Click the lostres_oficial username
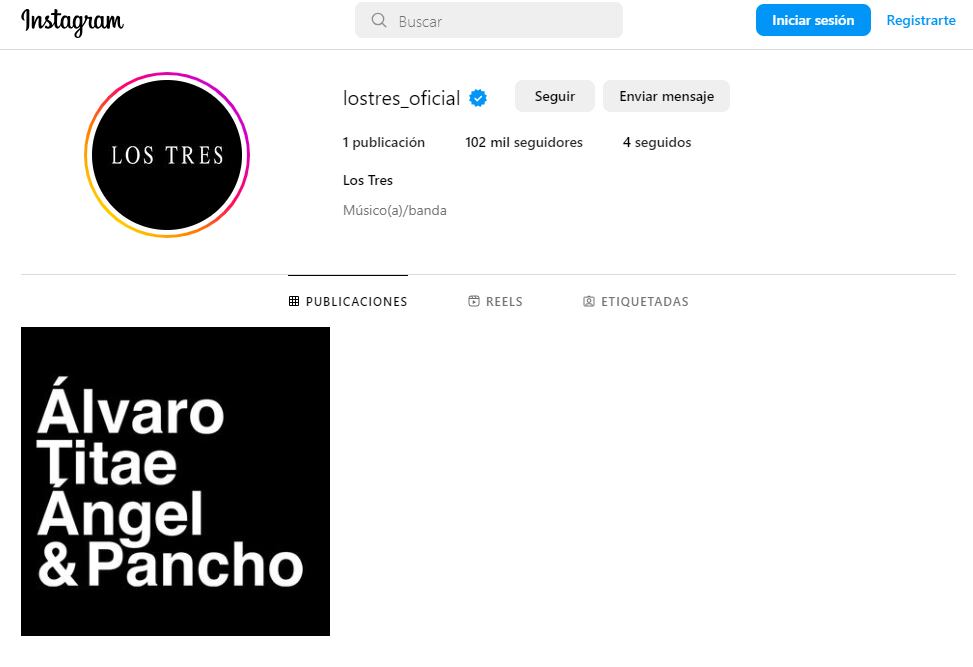This screenshot has width=973, height=667. click(401, 98)
